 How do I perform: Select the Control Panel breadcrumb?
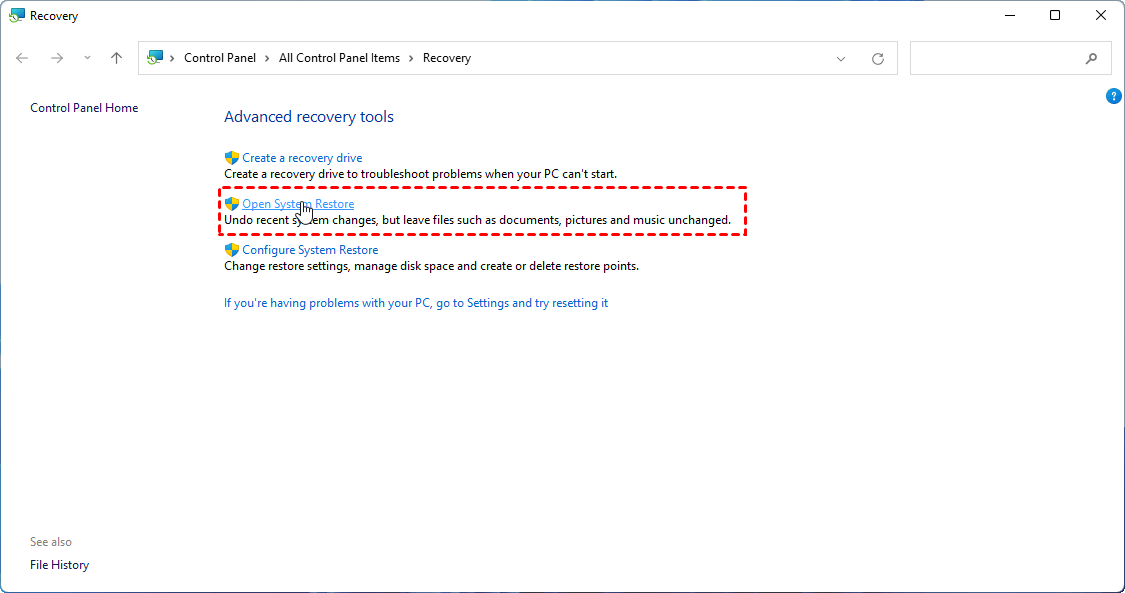coord(220,58)
